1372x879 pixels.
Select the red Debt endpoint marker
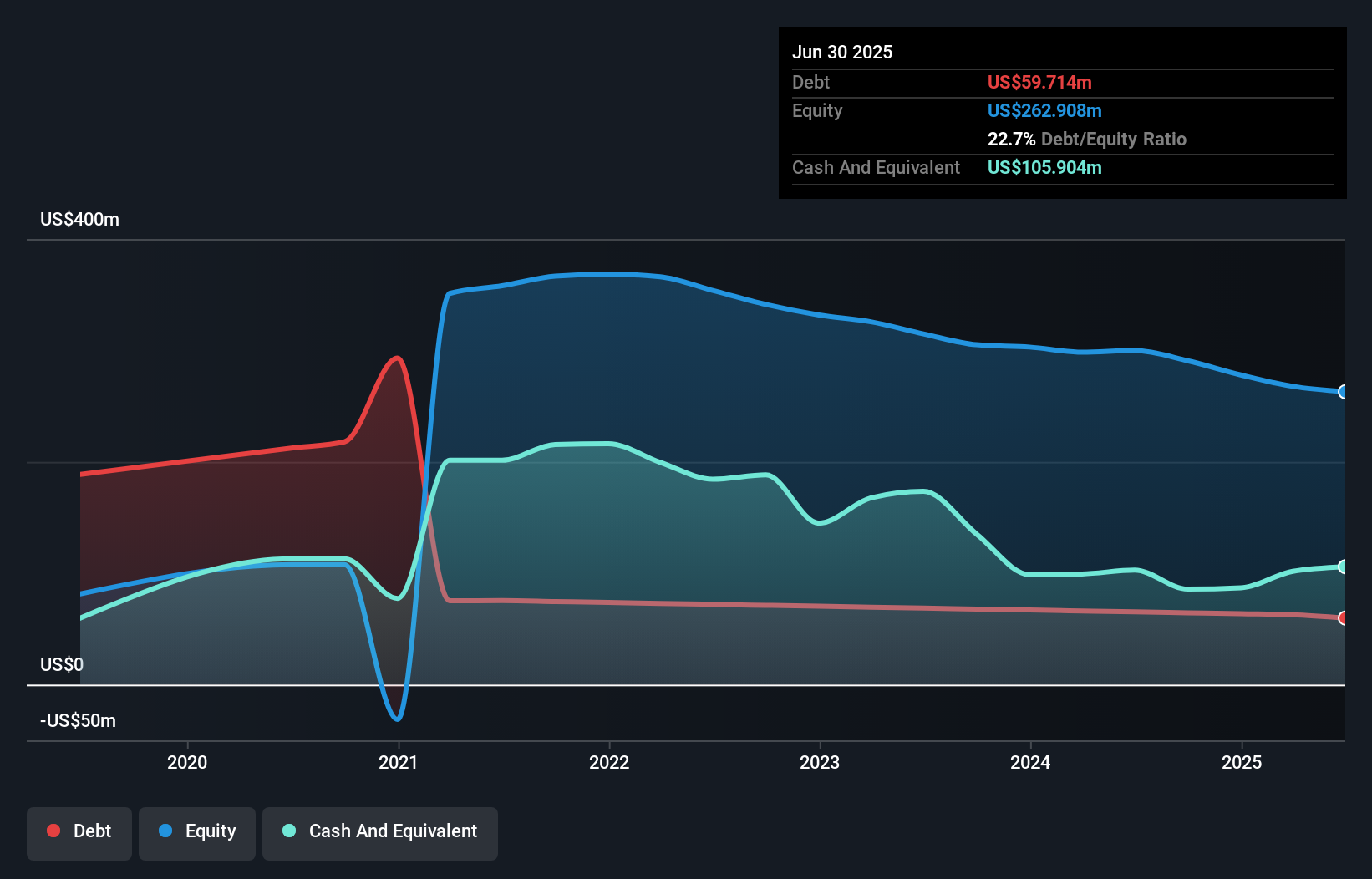1343,618
